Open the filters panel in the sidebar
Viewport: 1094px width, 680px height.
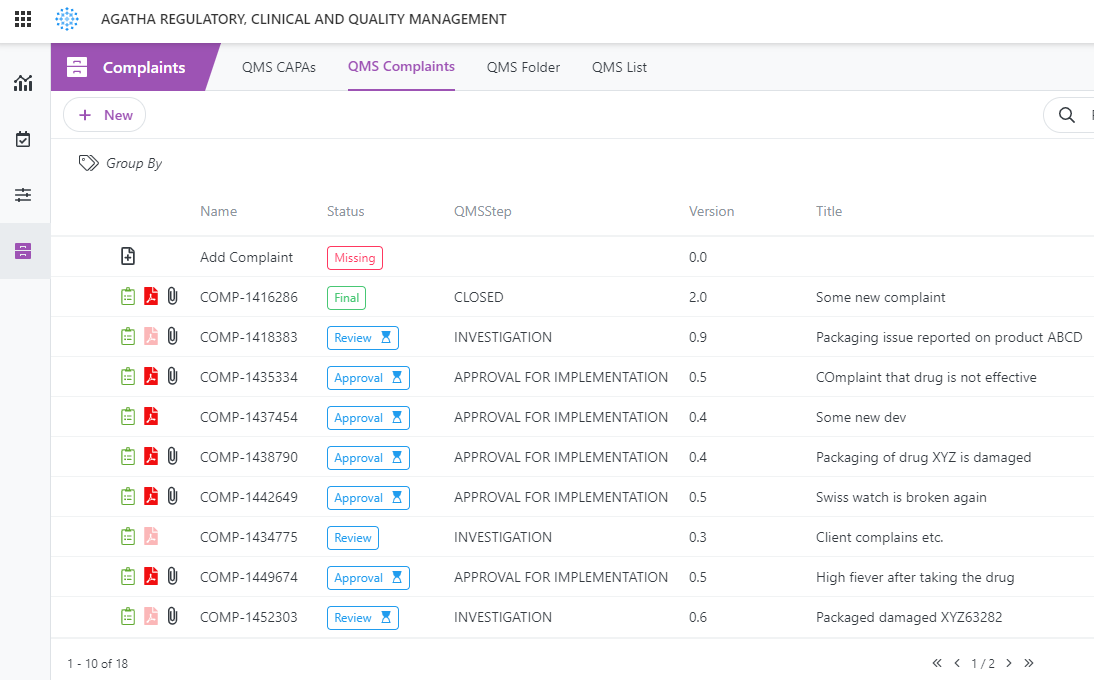[23, 194]
